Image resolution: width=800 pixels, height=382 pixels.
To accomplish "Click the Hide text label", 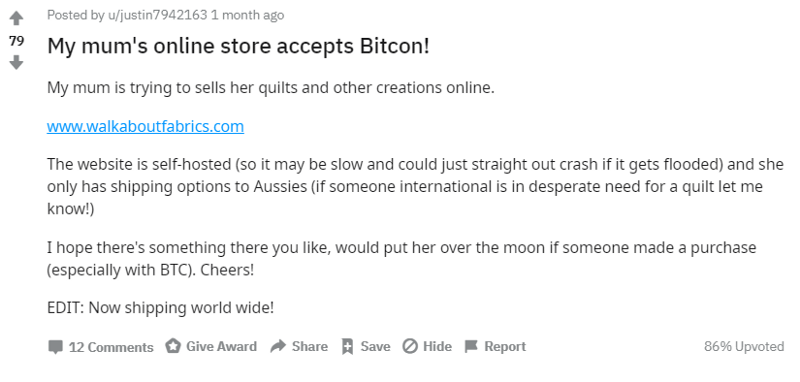I will click(x=437, y=347).
